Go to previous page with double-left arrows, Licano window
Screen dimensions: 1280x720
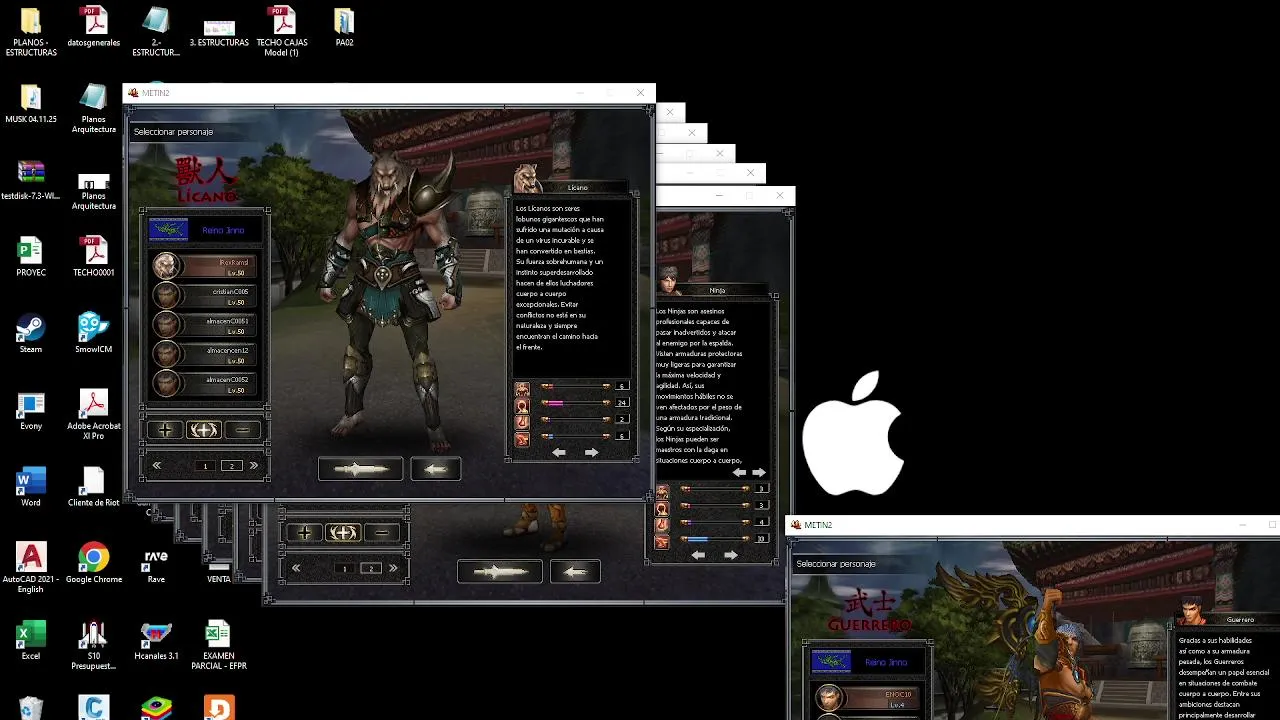point(157,466)
